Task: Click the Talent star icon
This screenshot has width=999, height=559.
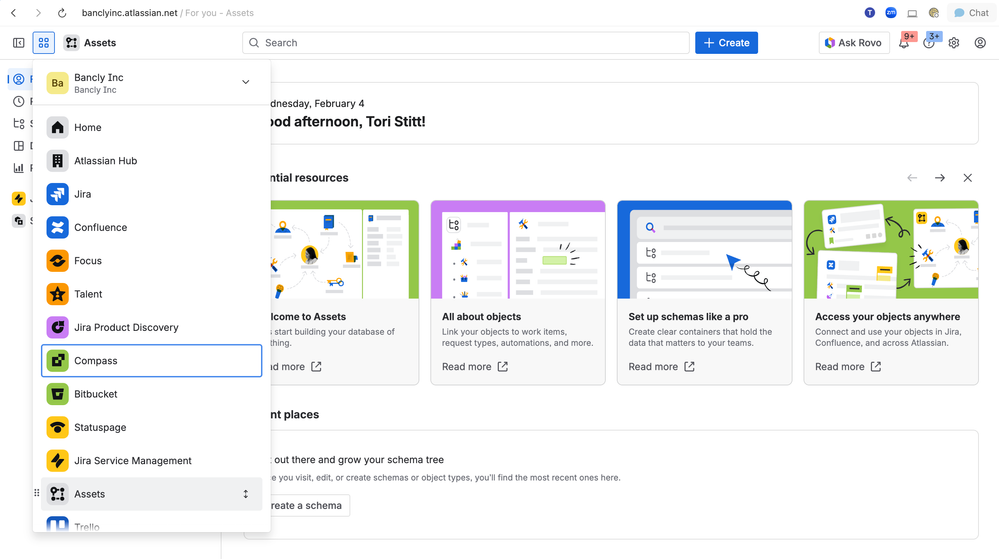Action: [x=57, y=294]
